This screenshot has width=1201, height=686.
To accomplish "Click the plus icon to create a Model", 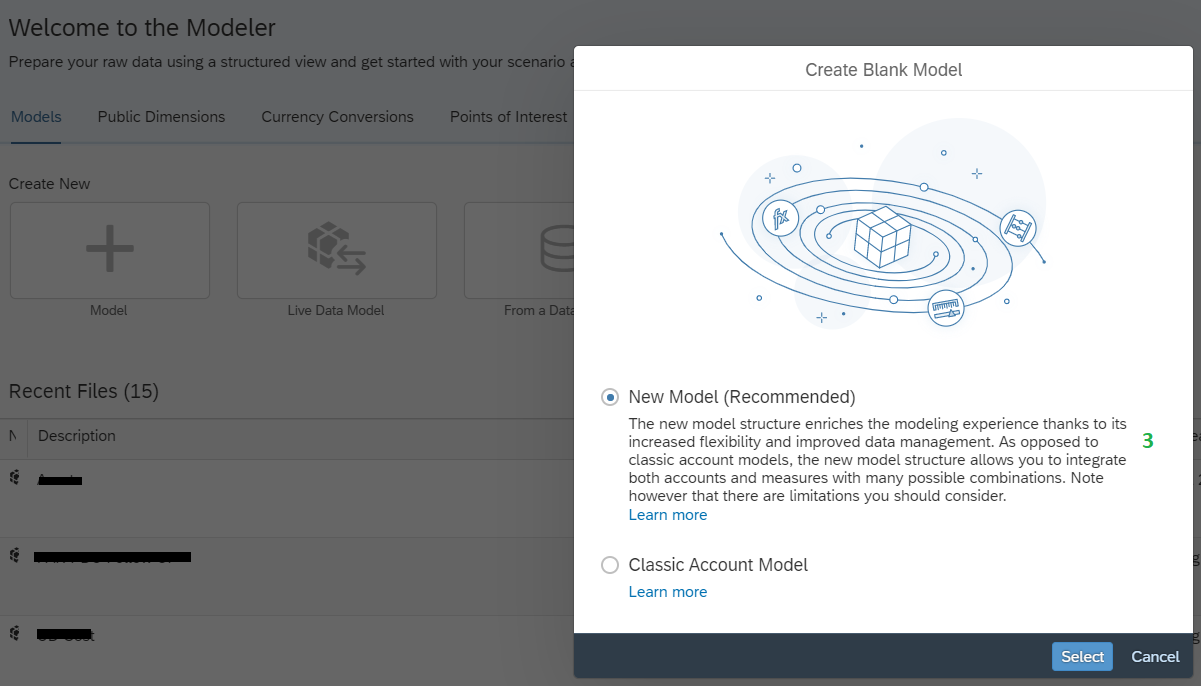I will click(110, 250).
